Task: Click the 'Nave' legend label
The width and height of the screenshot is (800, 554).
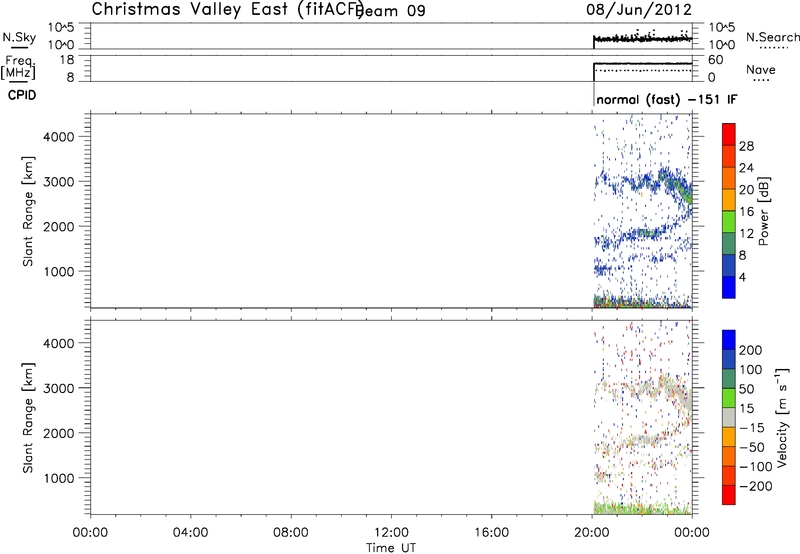Action: (x=760, y=70)
